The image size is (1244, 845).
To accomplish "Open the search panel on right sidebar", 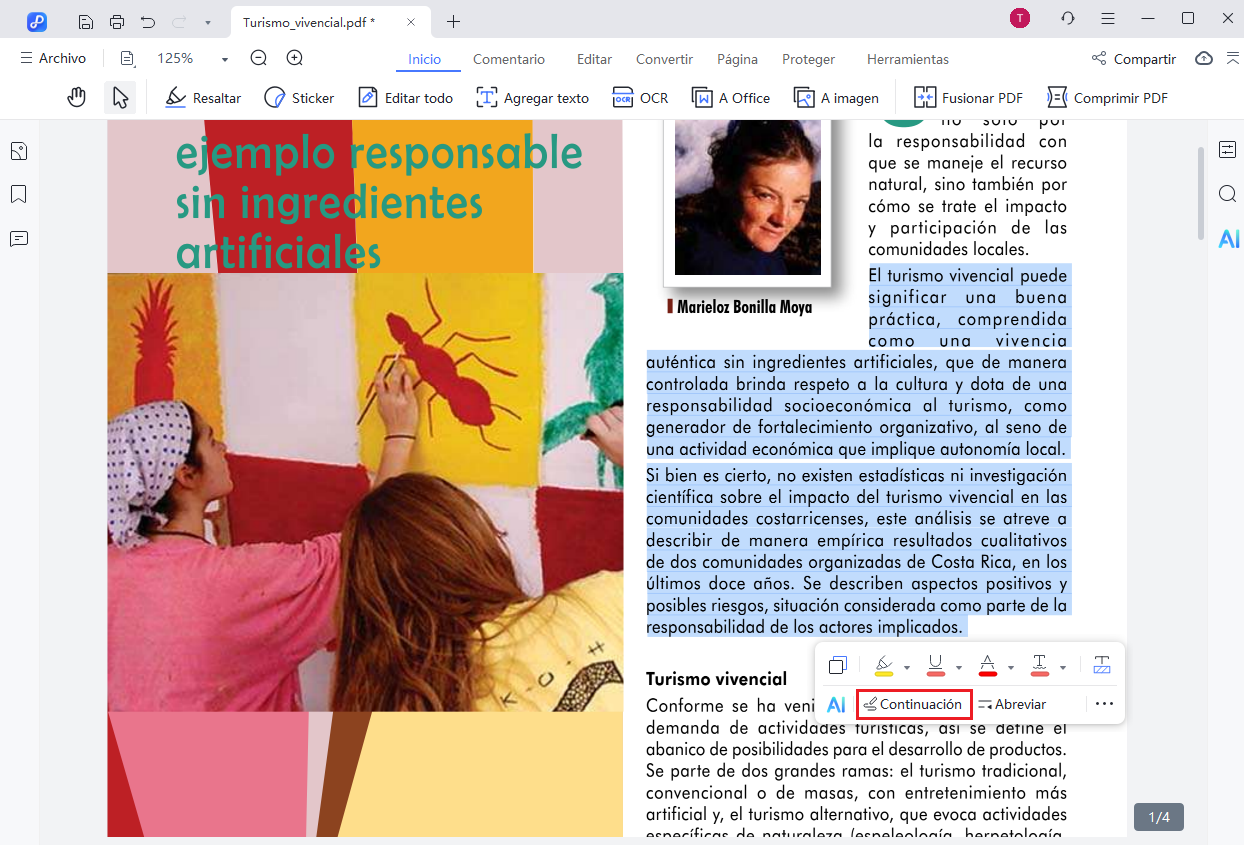I will click(x=1227, y=194).
